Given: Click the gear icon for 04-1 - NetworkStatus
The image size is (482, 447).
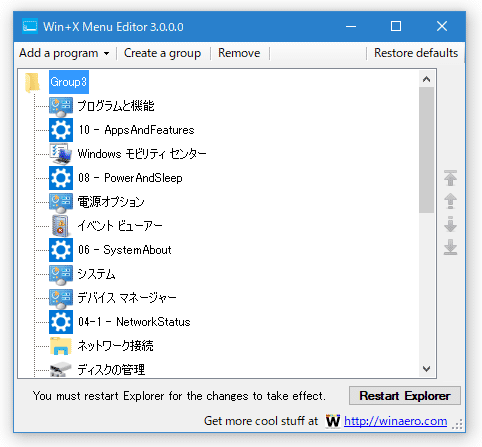Looking at the screenshot, I should (61, 322).
